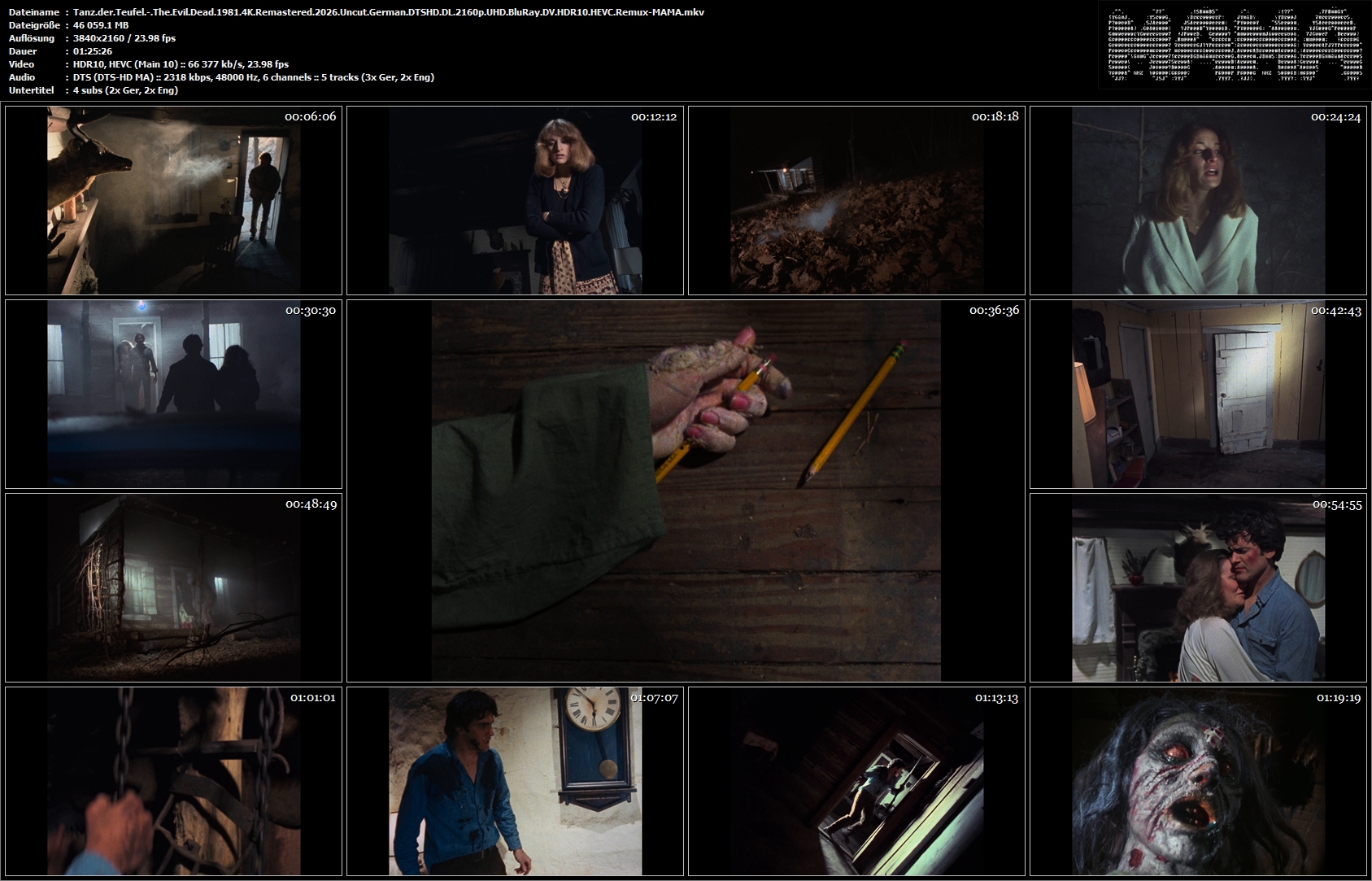Click the Audio label in the header
1372x881 pixels.
(x=22, y=77)
